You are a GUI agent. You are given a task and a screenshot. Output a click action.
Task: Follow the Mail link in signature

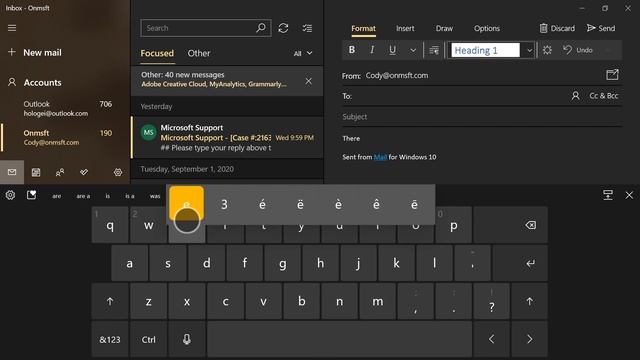380,157
